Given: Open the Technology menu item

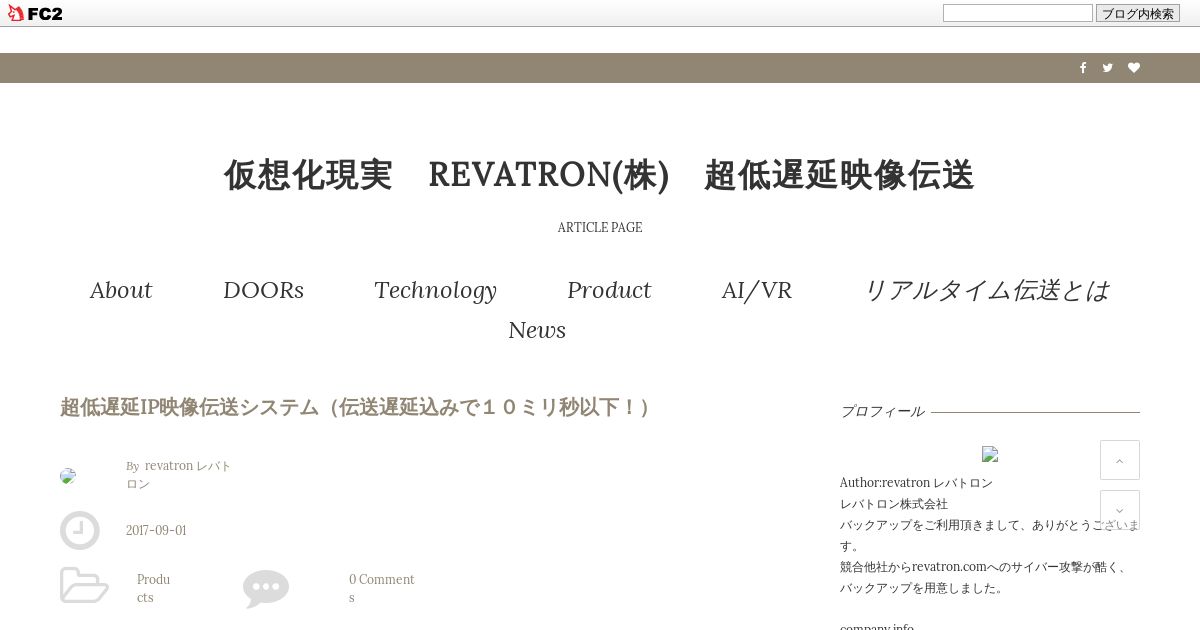Looking at the screenshot, I should (x=435, y=290).
